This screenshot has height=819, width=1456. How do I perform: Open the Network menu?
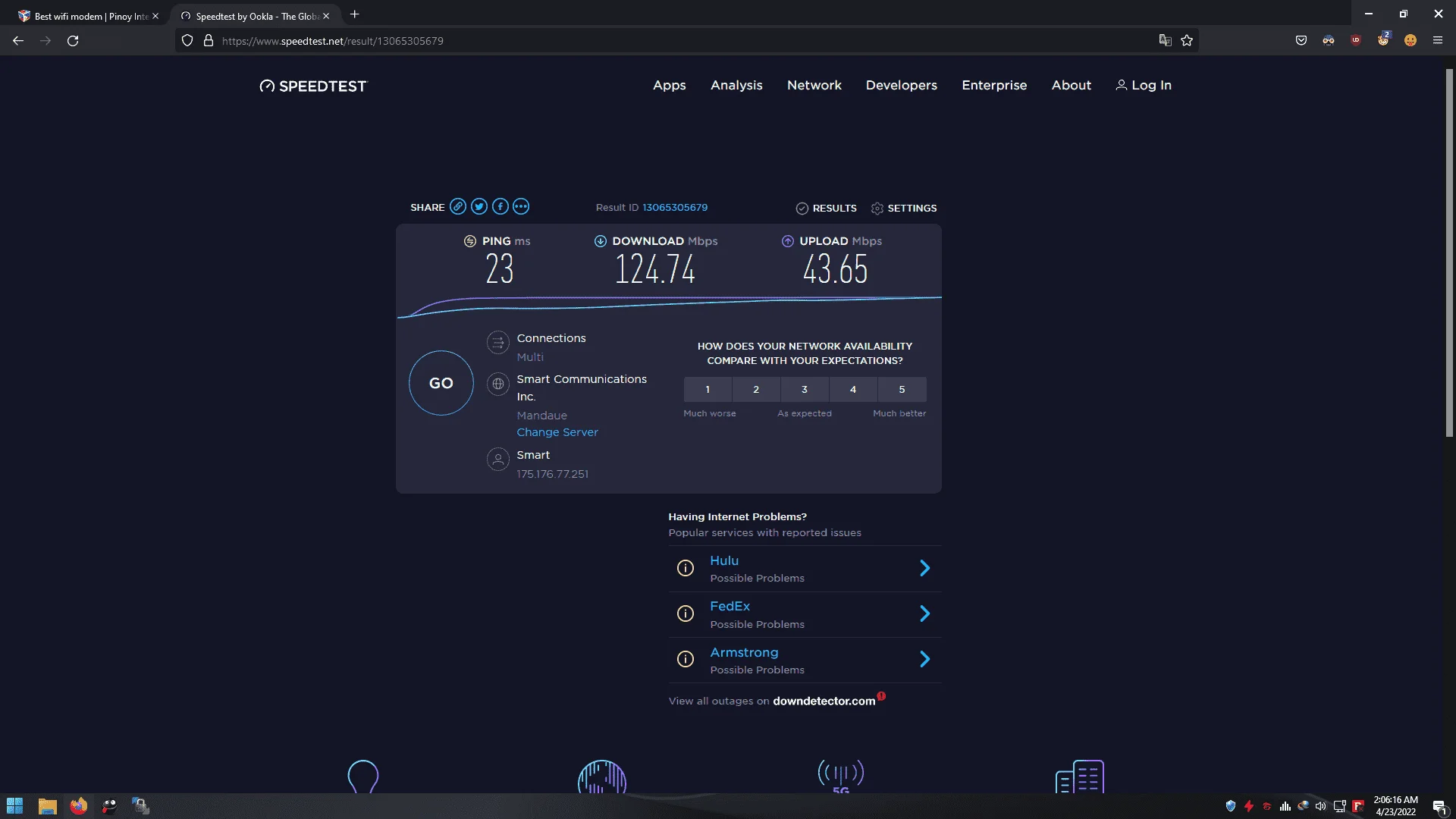(x=814, y=86)
